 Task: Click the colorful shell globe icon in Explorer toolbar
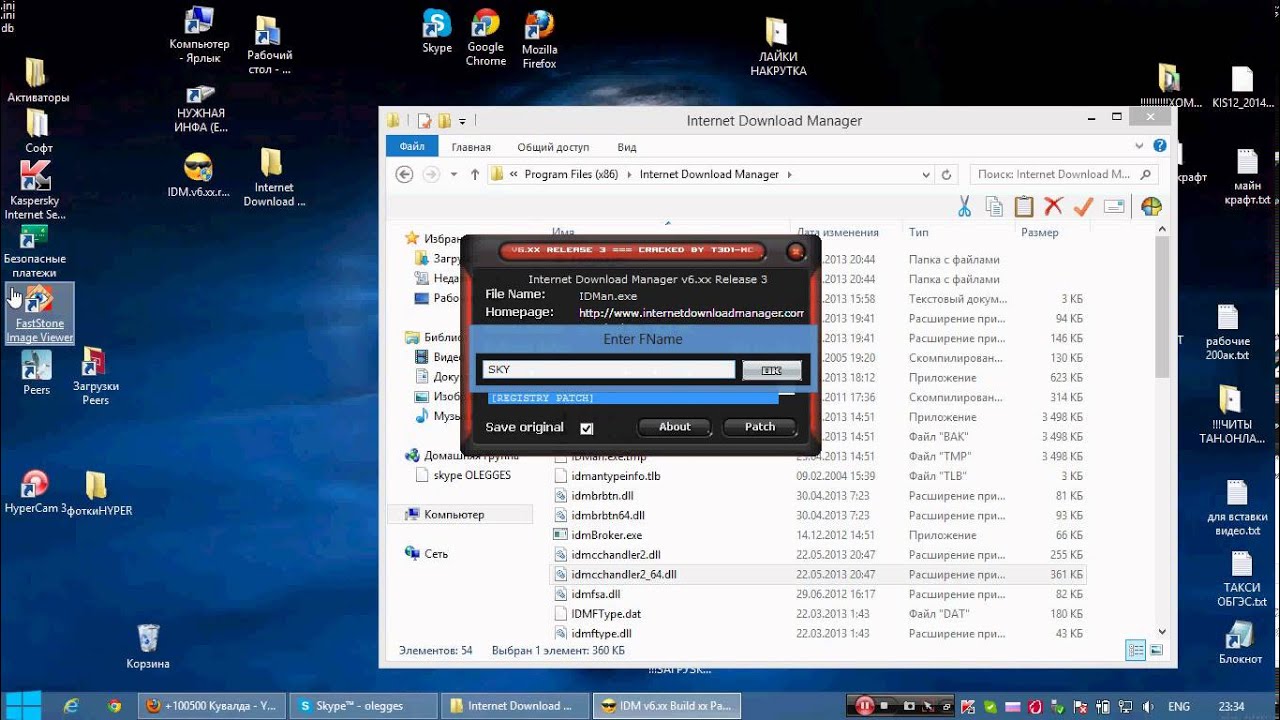coord(1151,207)
